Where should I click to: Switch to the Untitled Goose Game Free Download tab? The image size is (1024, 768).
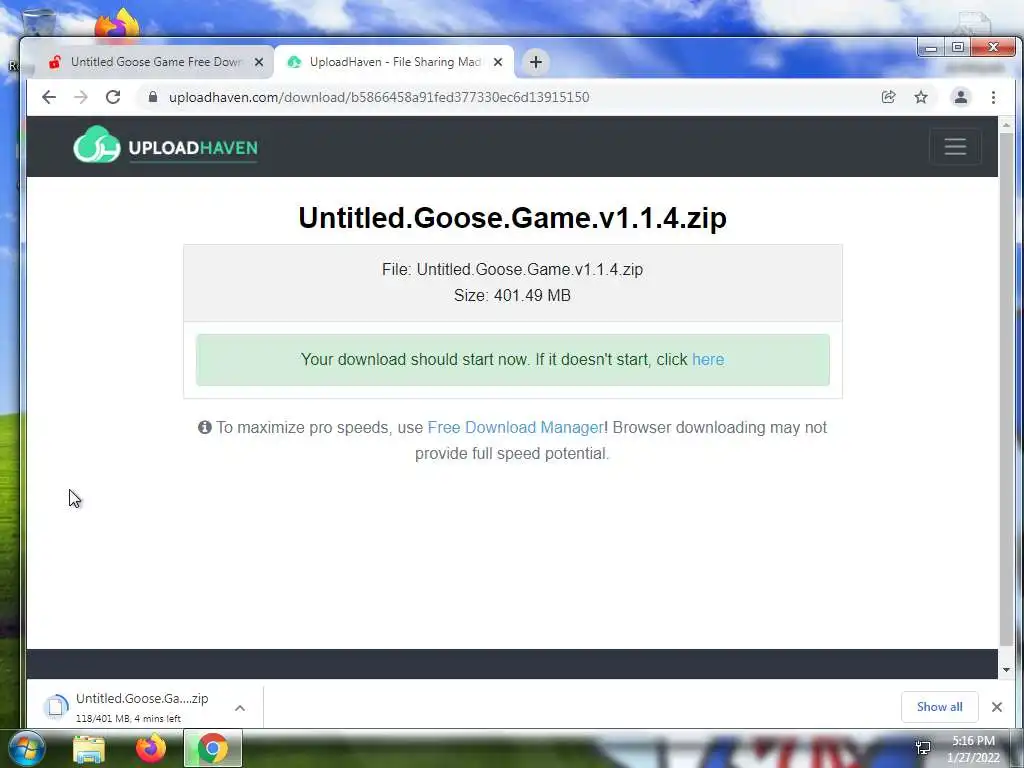155,62
